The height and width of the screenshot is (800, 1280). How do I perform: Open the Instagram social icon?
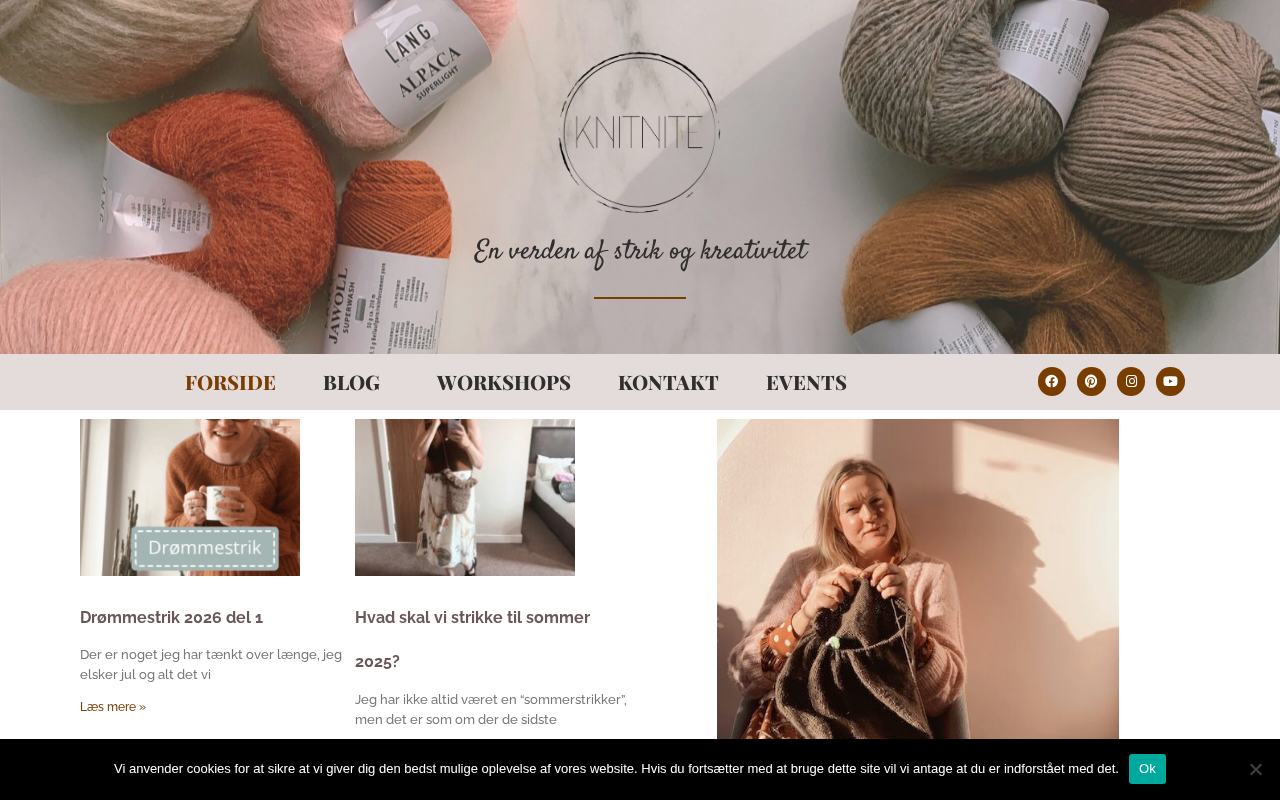click(1131, 381)
